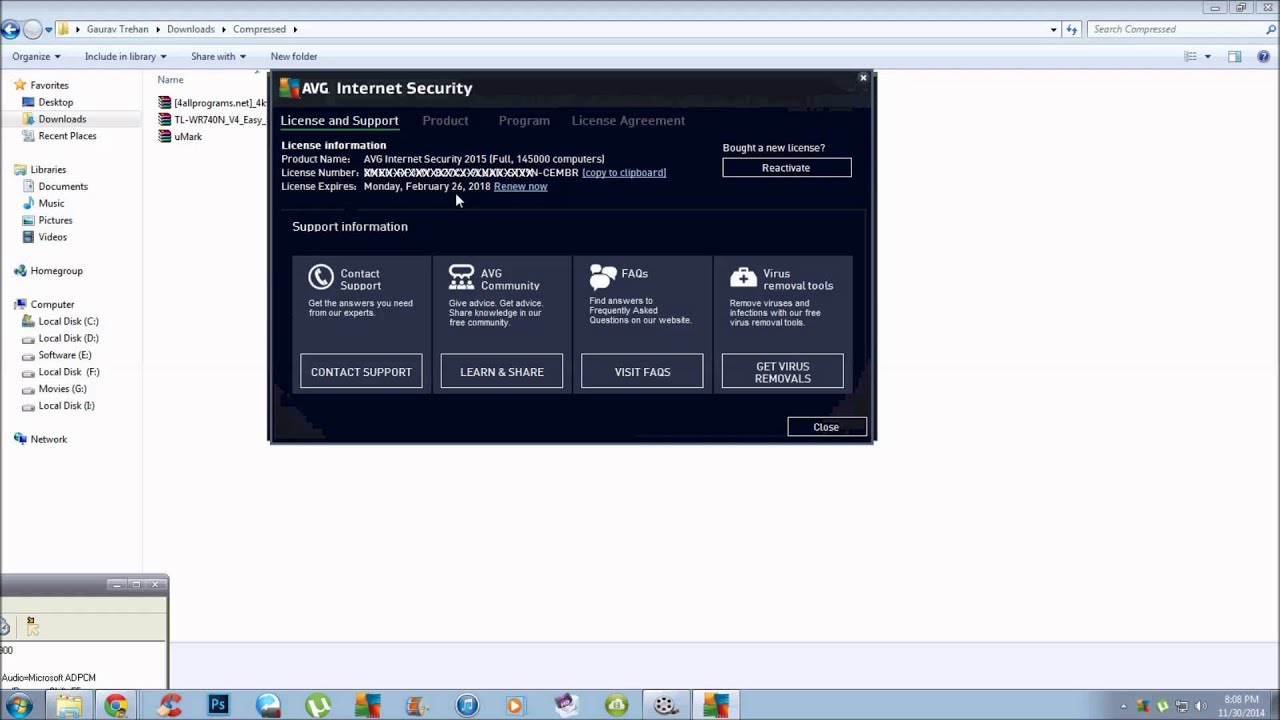Image resolution: width=1280 pixels, height=720 pixels.
Task: Open Google Chrome from the taskbar
Action: [x=116, y=706]
